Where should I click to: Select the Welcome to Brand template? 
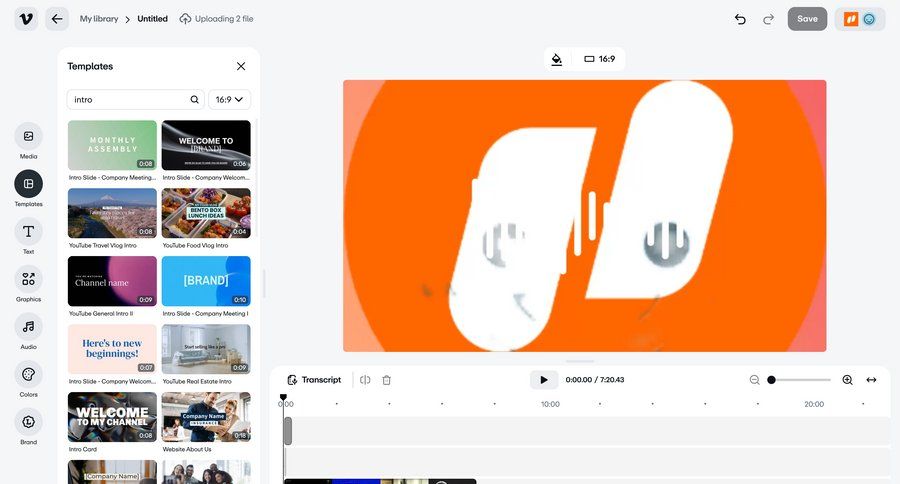point(206,145)
